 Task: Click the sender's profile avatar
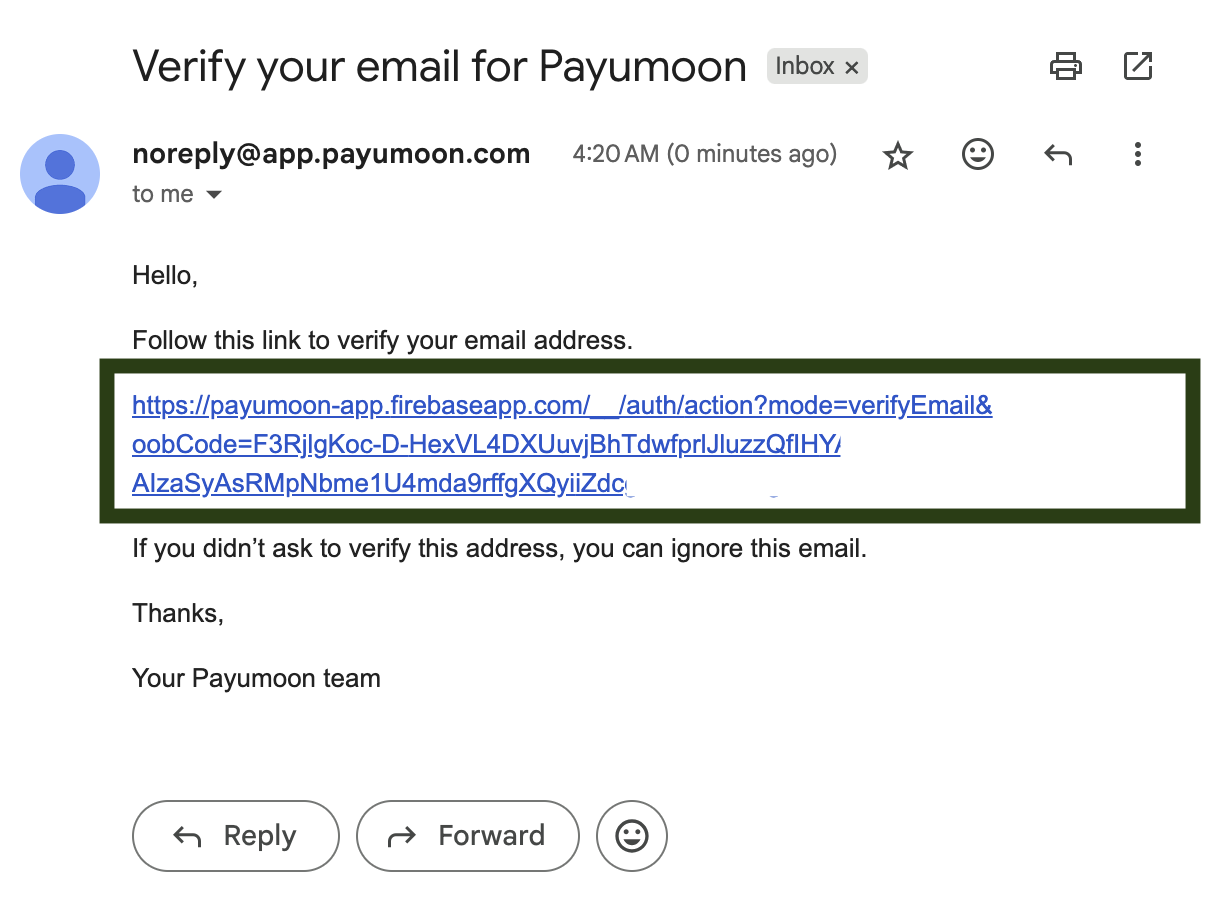(x=60, y=174)
